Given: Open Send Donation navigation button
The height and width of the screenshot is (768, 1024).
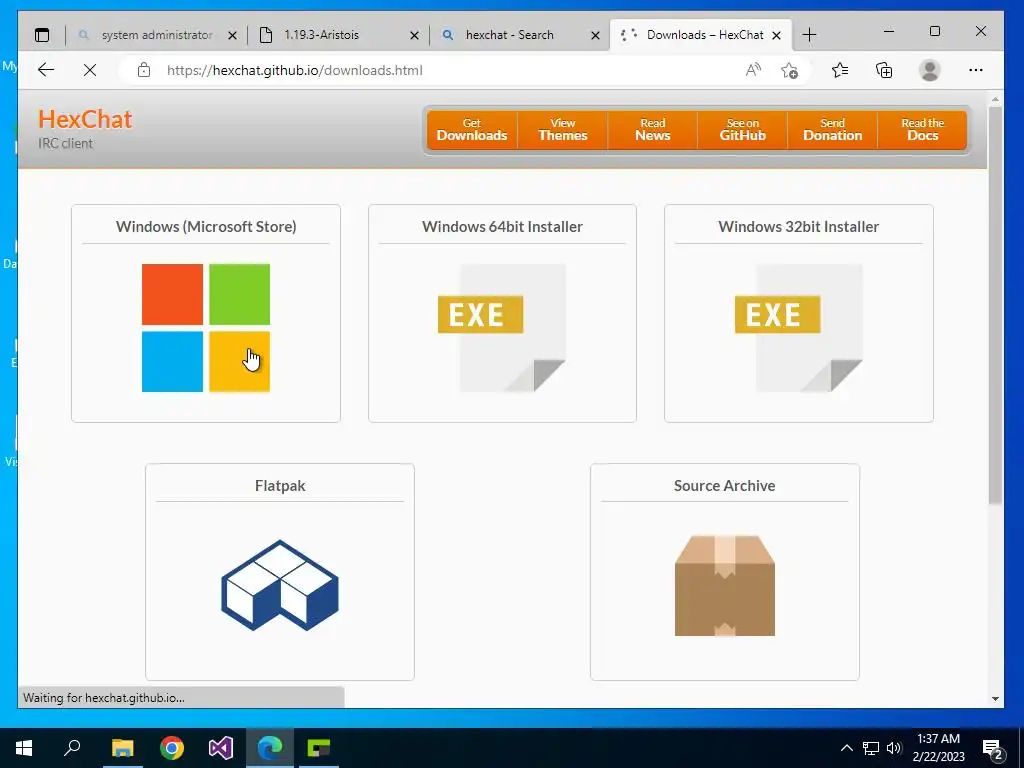Looking at the screenshot, I should click(x=833, y=130).
